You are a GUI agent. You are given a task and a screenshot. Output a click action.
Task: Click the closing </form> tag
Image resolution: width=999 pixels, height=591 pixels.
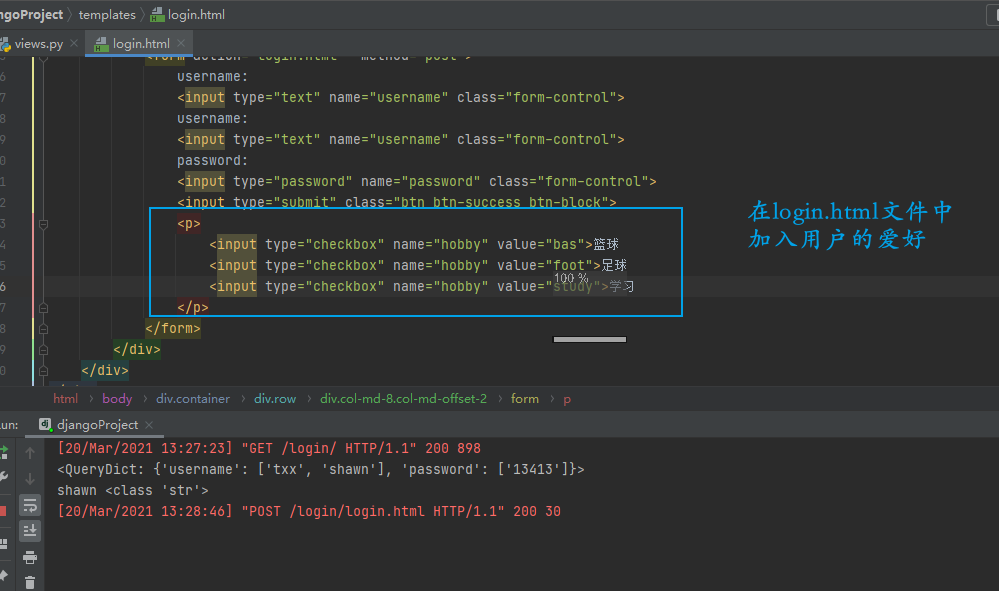click(173, 329)
